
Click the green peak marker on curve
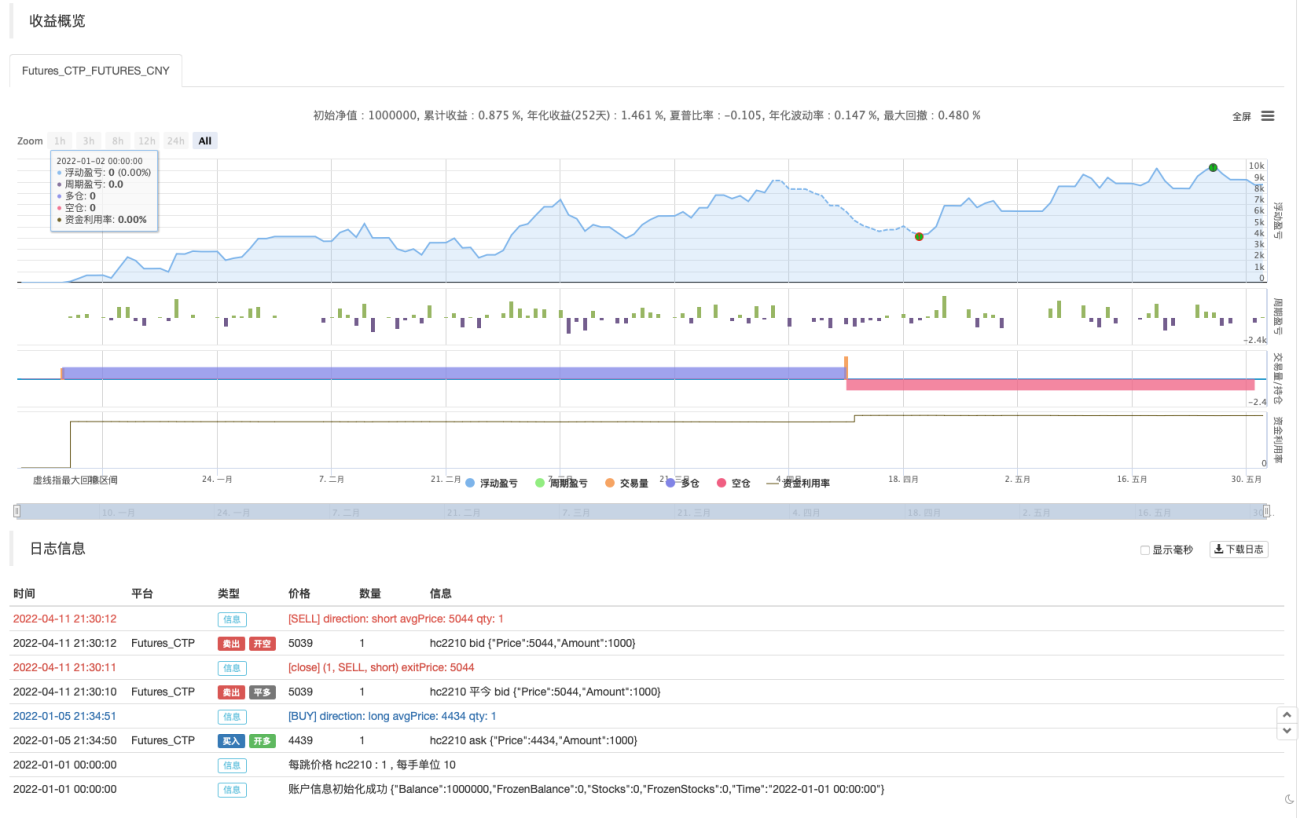(x=1212, y=167)
